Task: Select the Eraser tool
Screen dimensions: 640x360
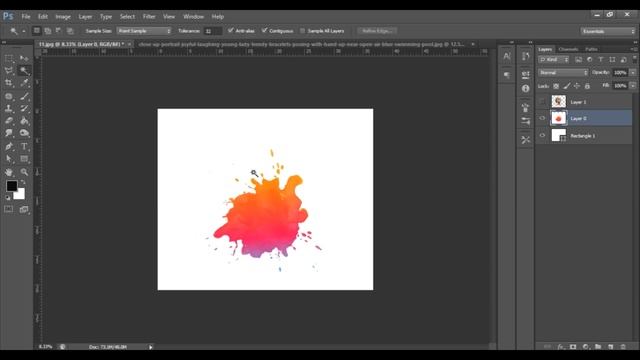Action: coord(9,121)
